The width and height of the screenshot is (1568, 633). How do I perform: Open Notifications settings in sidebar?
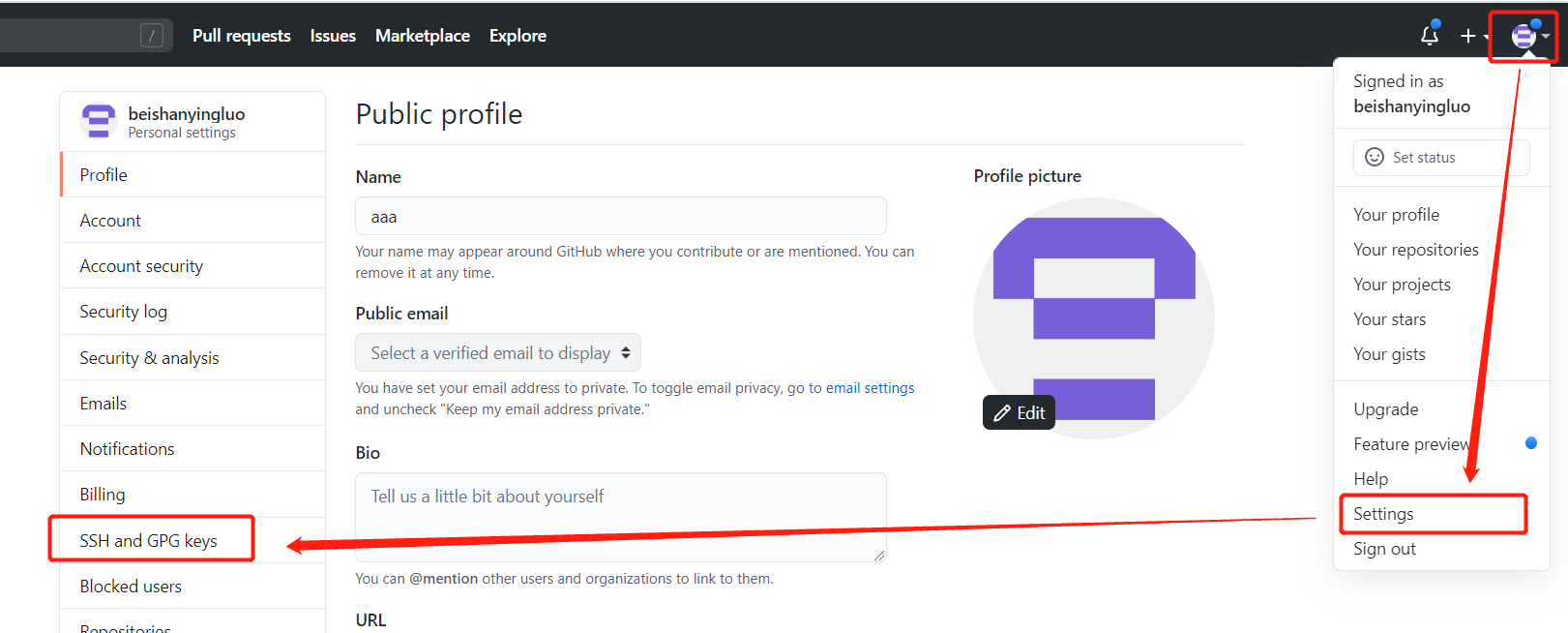coord(192,449)
